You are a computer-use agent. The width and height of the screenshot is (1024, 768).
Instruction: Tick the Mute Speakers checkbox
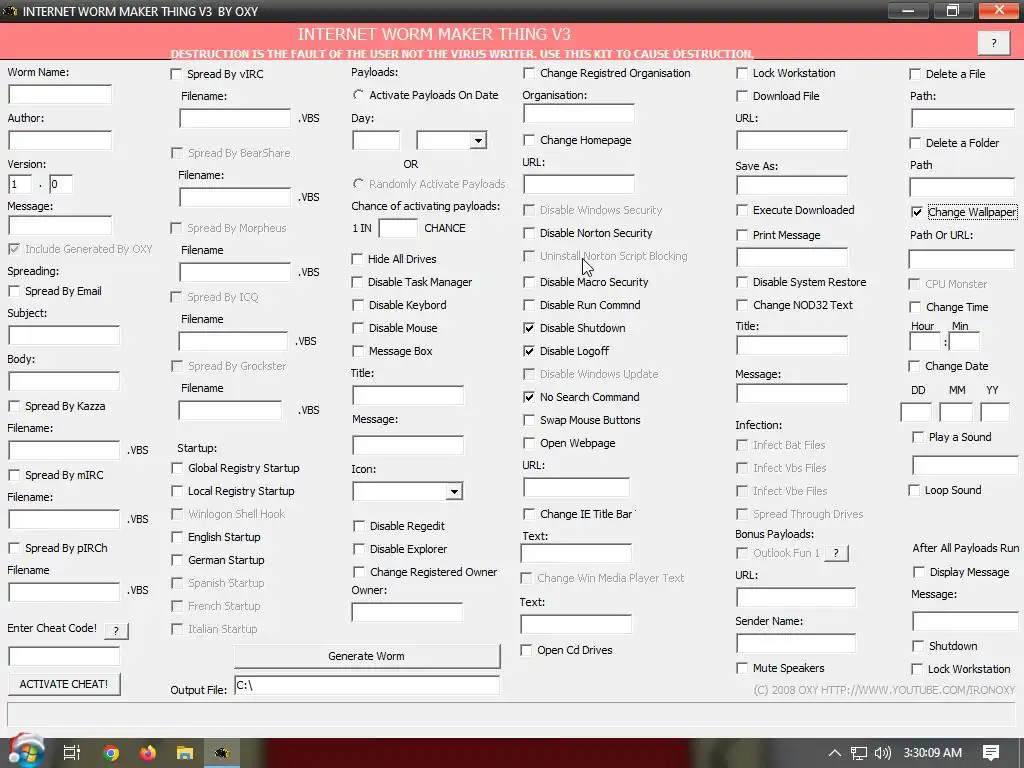(x=742, y=668)
